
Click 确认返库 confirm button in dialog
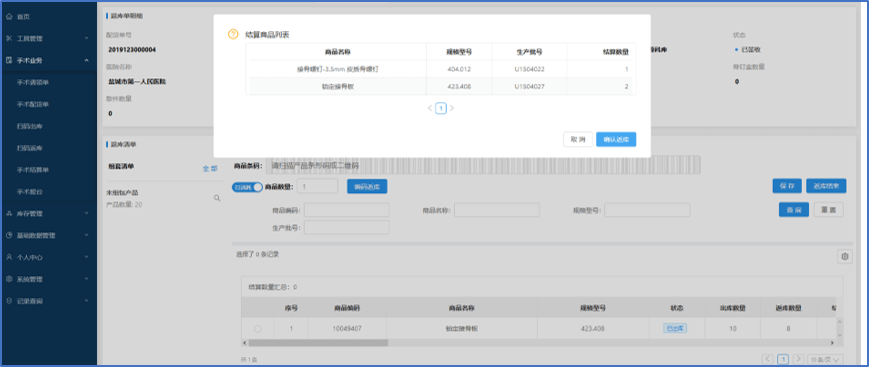pyautogui.click(x=616, y=140)
